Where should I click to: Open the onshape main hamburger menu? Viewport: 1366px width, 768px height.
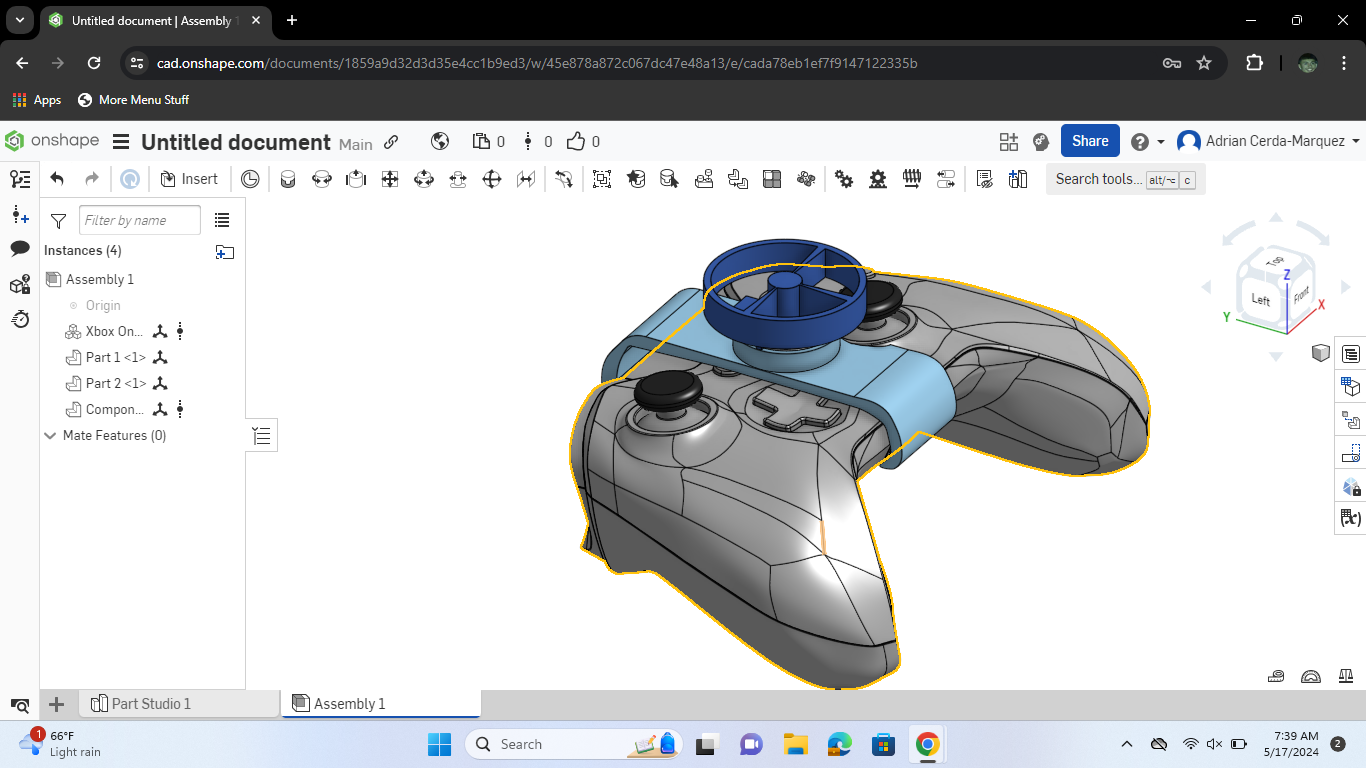click(x=121, y=142)
